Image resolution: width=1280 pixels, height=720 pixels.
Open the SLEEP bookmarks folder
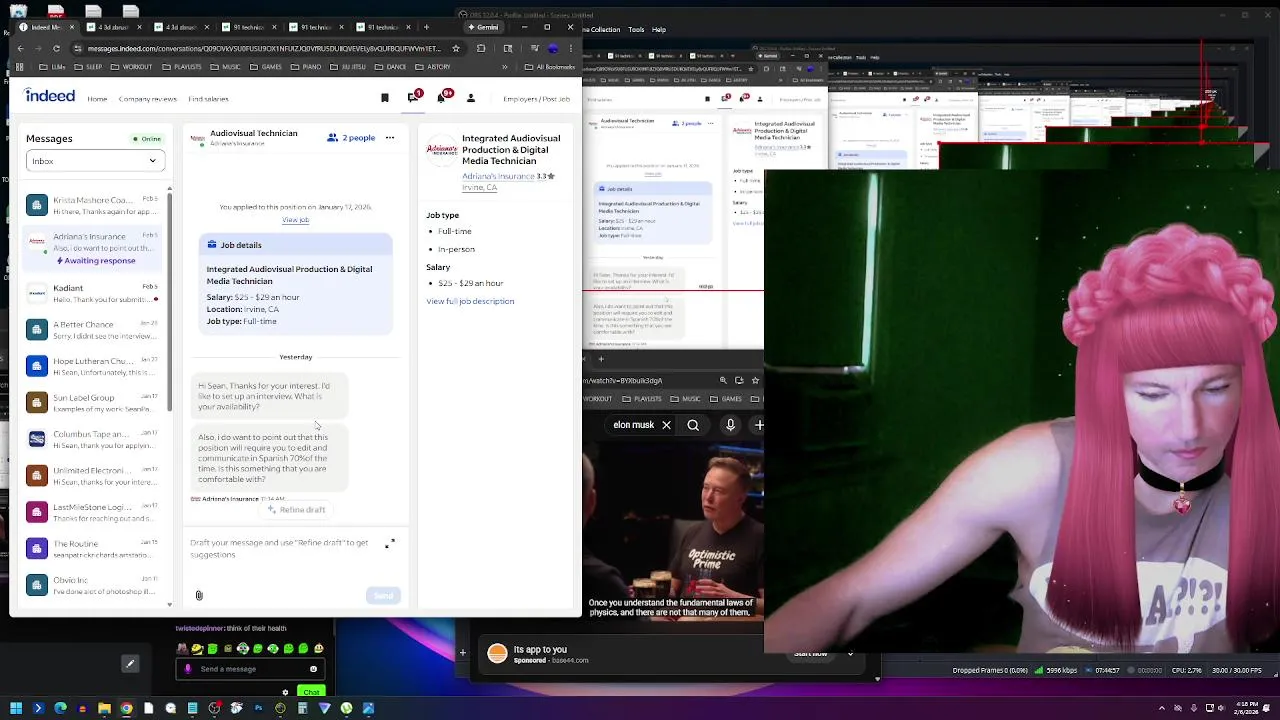[x=89, y=67]
